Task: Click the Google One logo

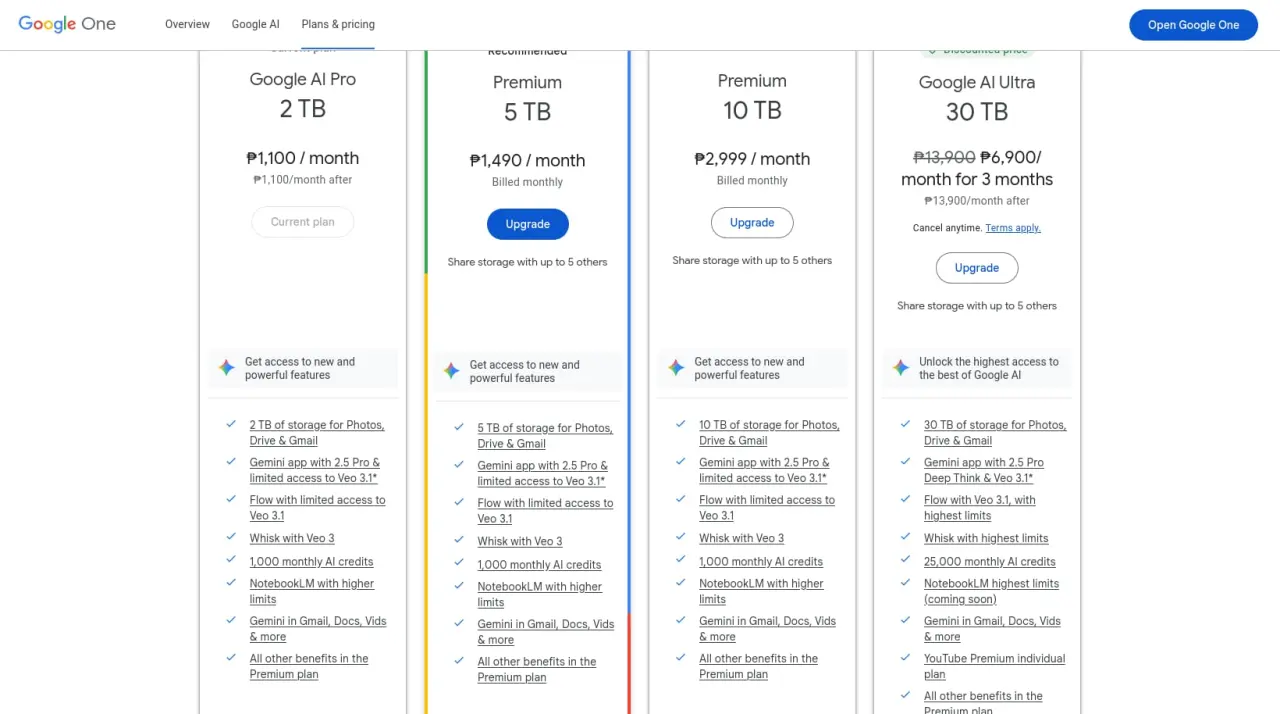Action: [x=67, y=24]
